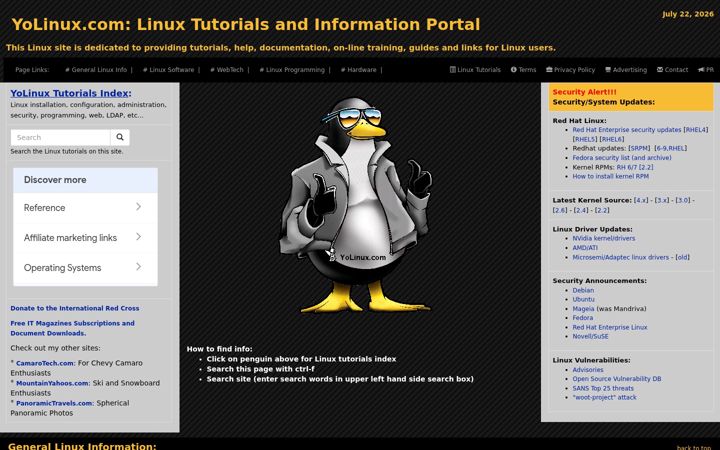Click the Discover more header
The height and width of the screenshot is (450, 720).
[x=85, y=180]
